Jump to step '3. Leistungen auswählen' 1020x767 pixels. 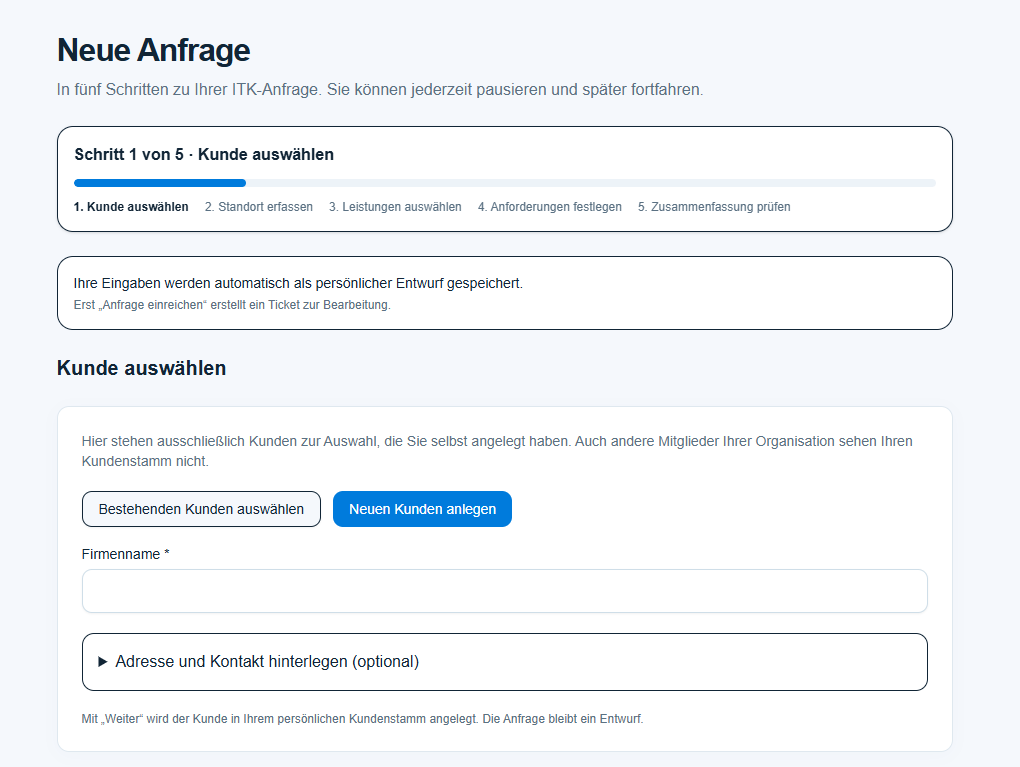coord(395,207)
